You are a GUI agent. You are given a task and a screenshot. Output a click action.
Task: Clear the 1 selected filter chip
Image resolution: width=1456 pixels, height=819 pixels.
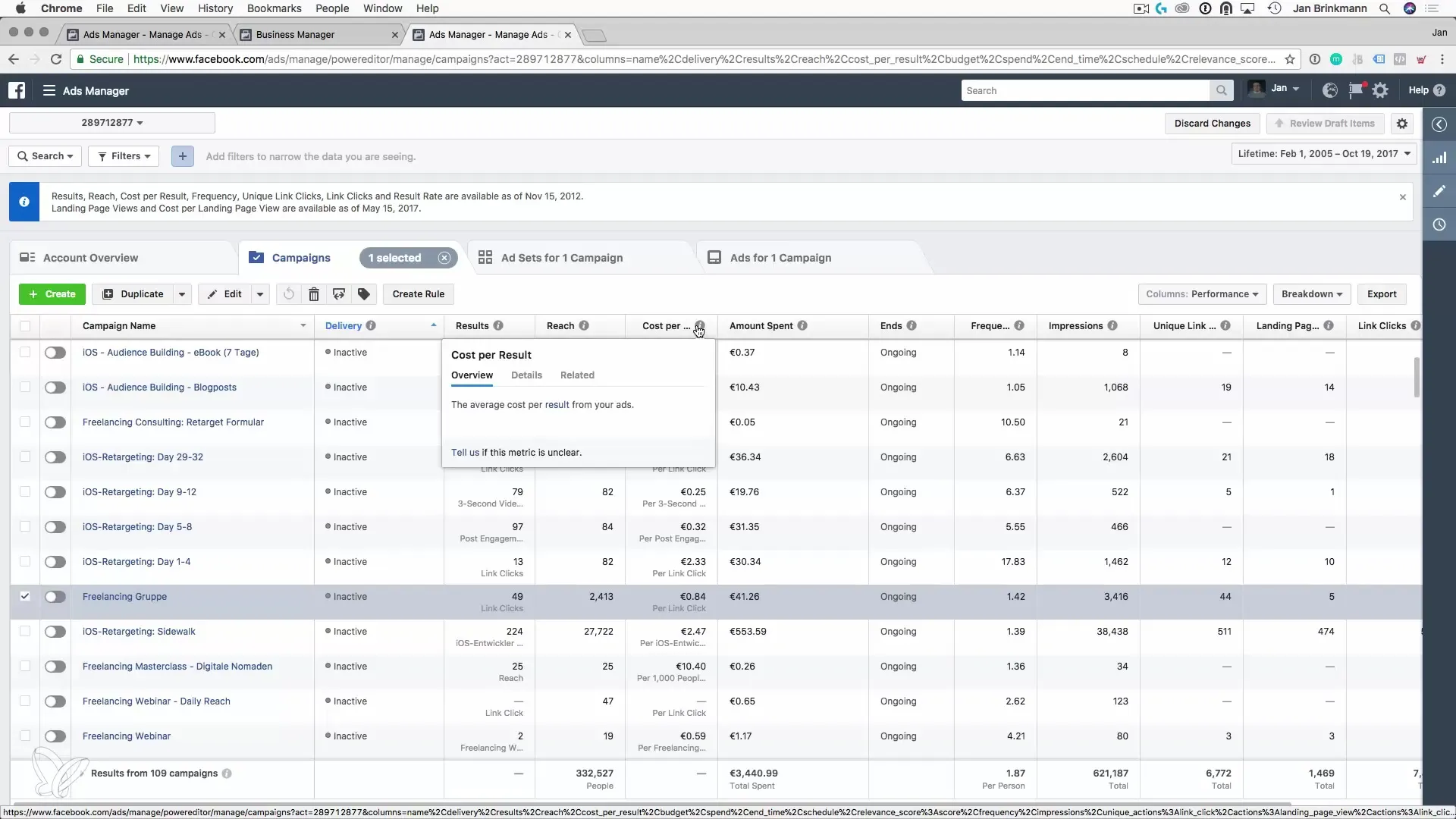pos(444,258)
